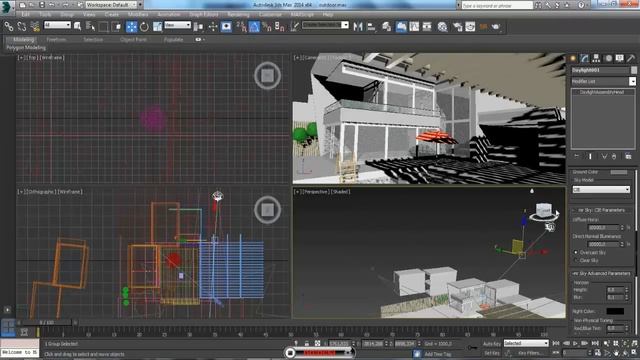Open the Selected key mode dropdown
640x360 pixels.
526,343
